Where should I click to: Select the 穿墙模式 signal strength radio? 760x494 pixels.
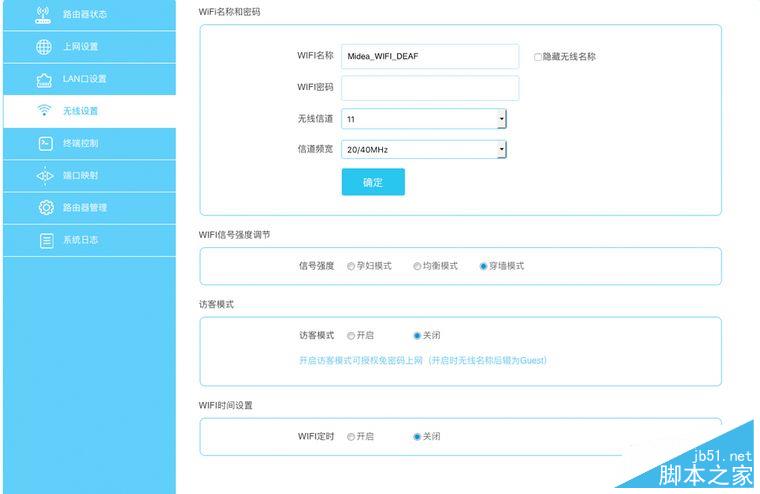483,266
